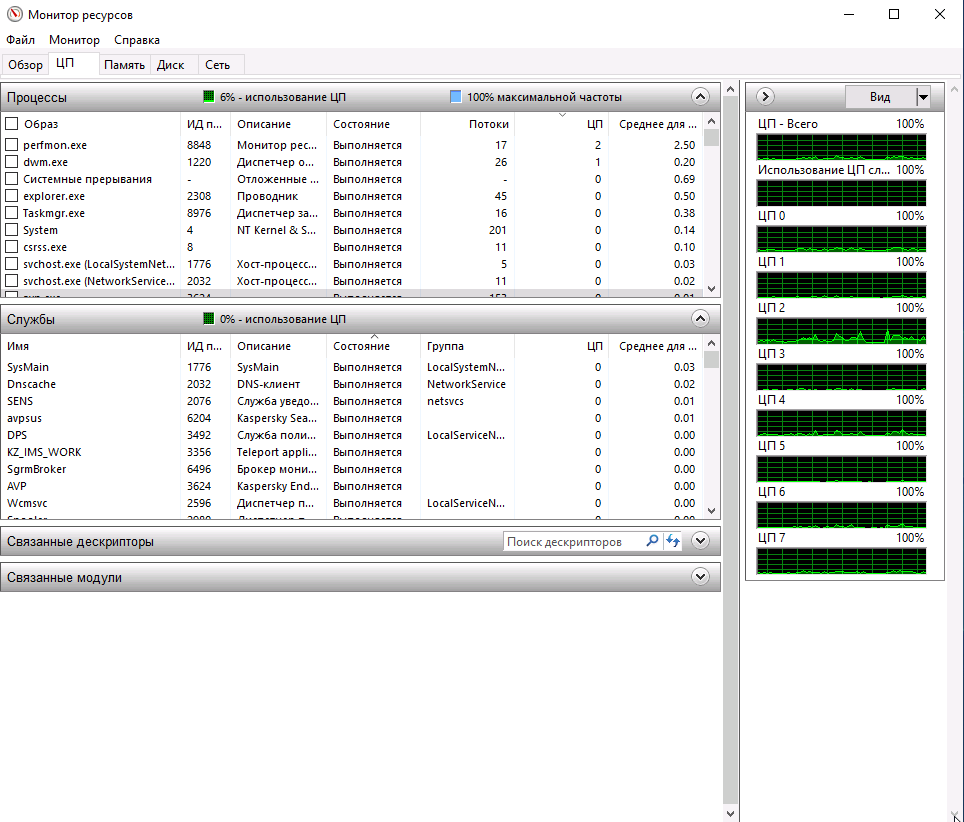Collapse the Службы section
Viewport: 964px width, 822px height.
coord(700,318)
